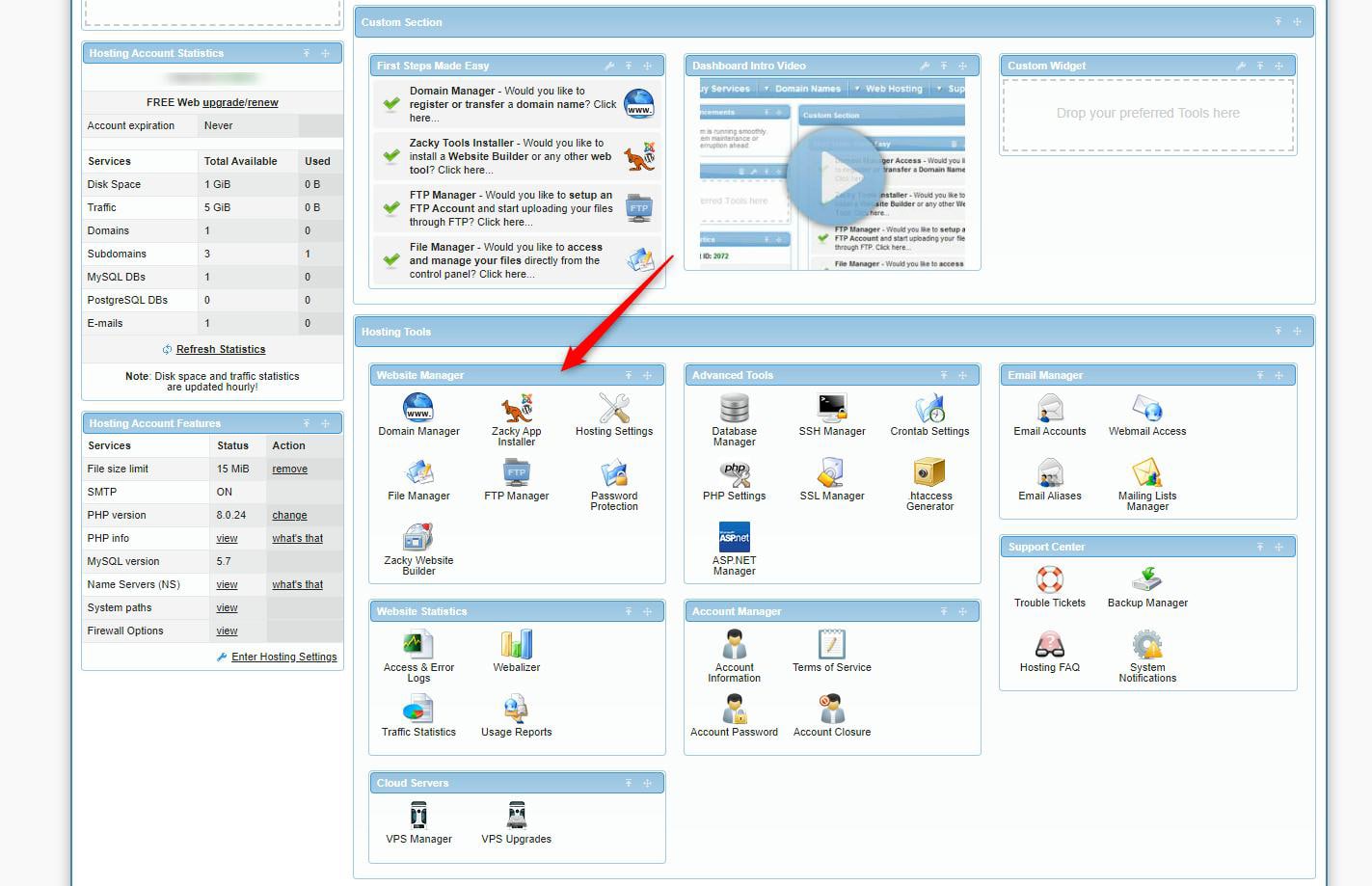The image size is (1372, 886).
Task: Open Crontab Settings
Action: [928, 415]
